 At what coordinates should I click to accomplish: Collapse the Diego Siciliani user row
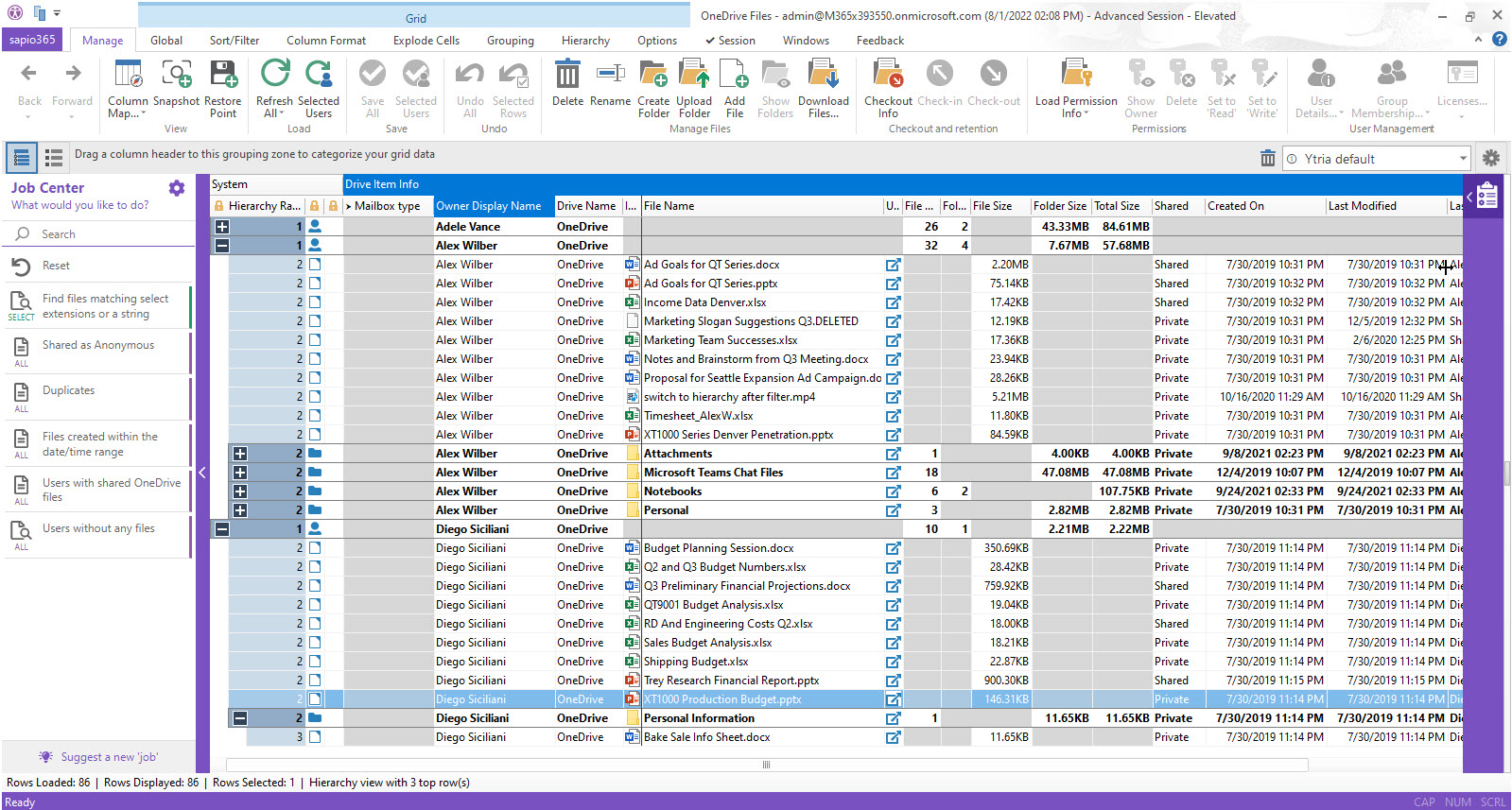pos(222,529)
